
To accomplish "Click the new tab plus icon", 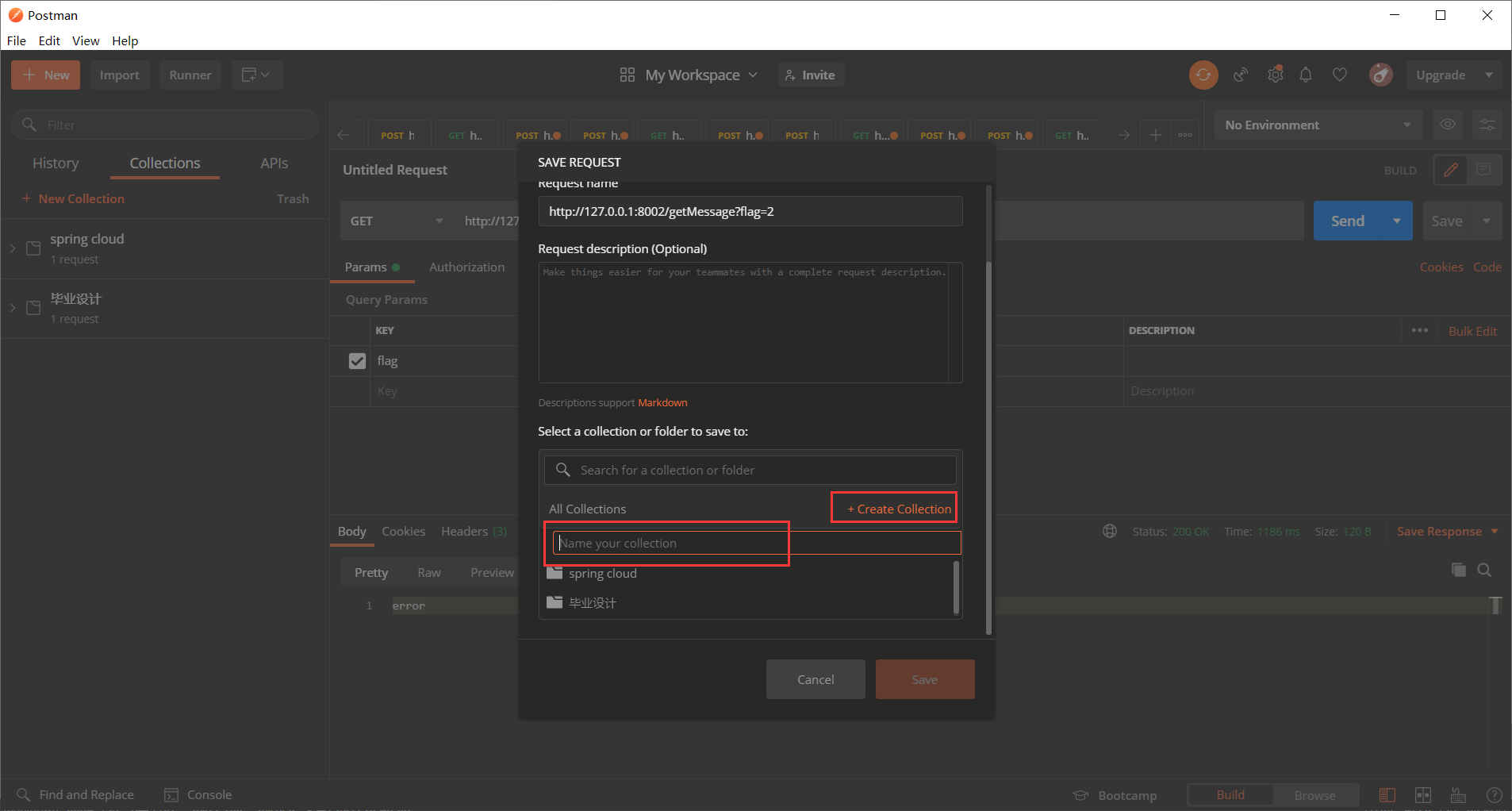I will coord(1156,135).
